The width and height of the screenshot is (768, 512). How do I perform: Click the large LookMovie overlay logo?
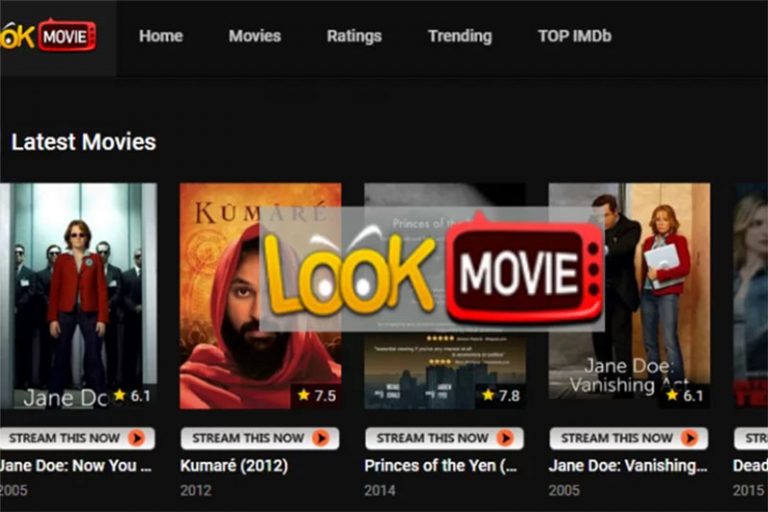[432, 269]
